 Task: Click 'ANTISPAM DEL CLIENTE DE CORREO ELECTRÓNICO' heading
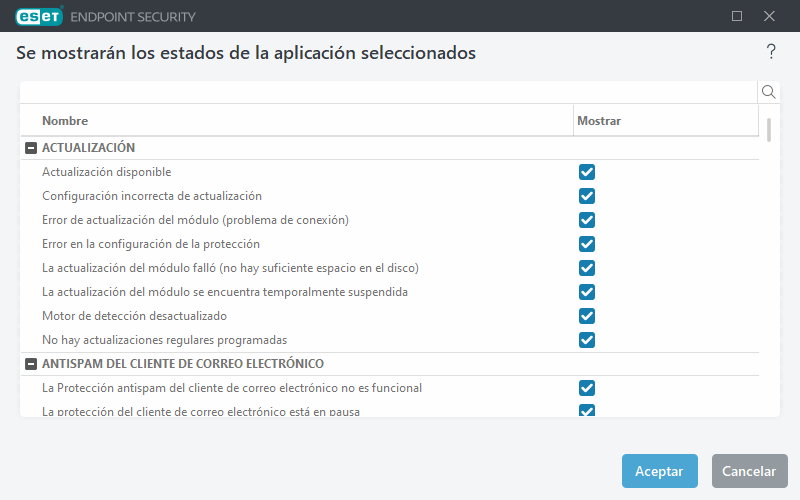pyautogui.click(x=183, y=364)
